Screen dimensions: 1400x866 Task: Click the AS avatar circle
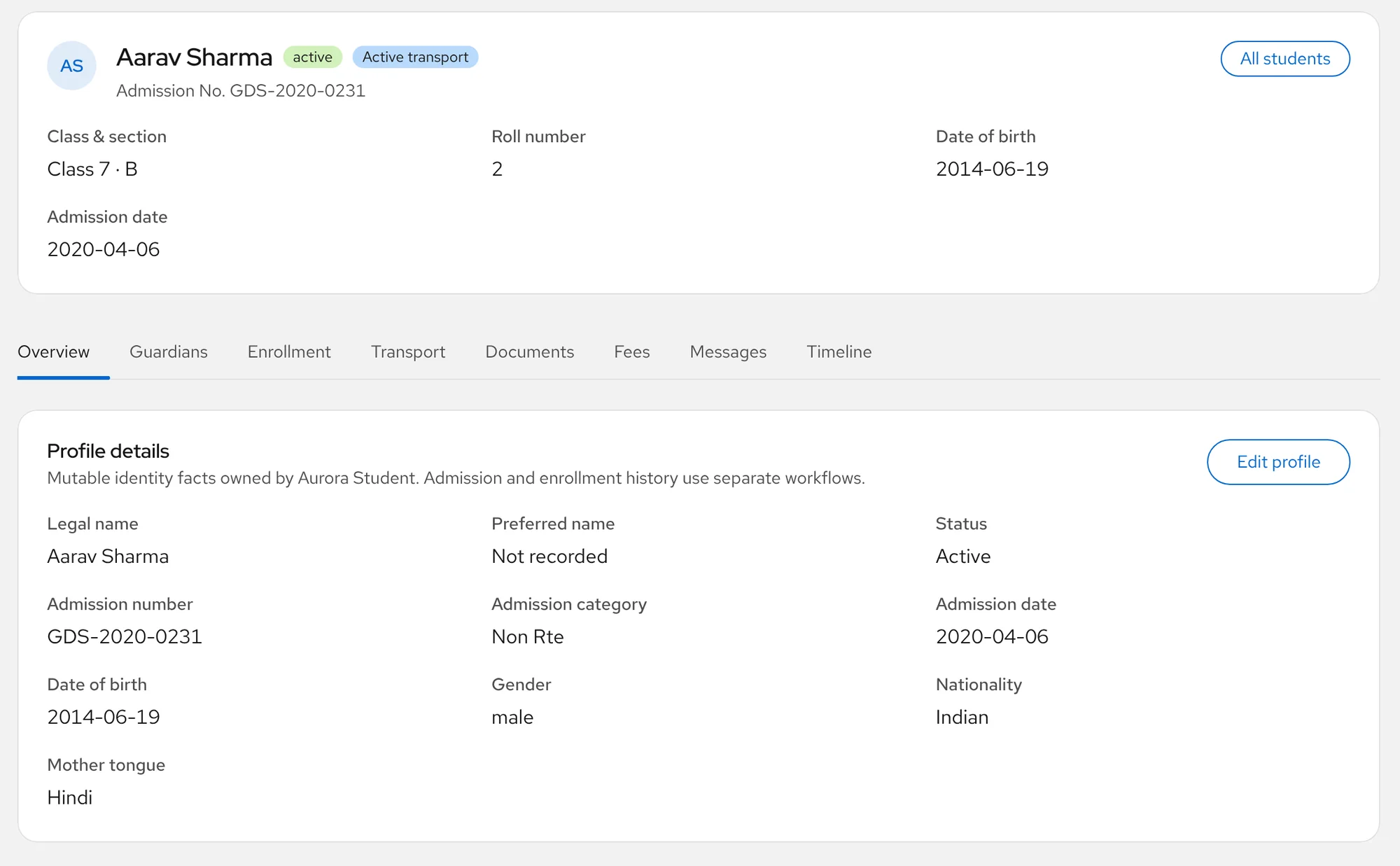pyautogui.click(x=71, y=66)
